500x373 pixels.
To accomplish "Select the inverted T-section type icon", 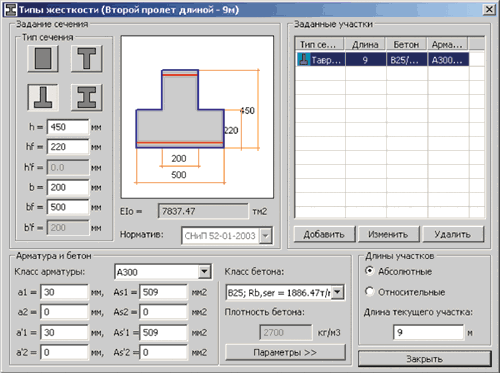I will click(43, 97).
